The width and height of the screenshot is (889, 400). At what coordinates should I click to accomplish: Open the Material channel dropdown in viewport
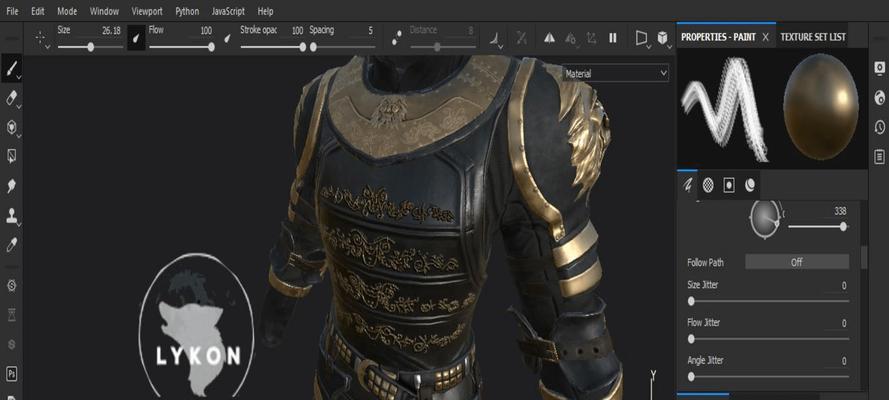pos(616,74)
